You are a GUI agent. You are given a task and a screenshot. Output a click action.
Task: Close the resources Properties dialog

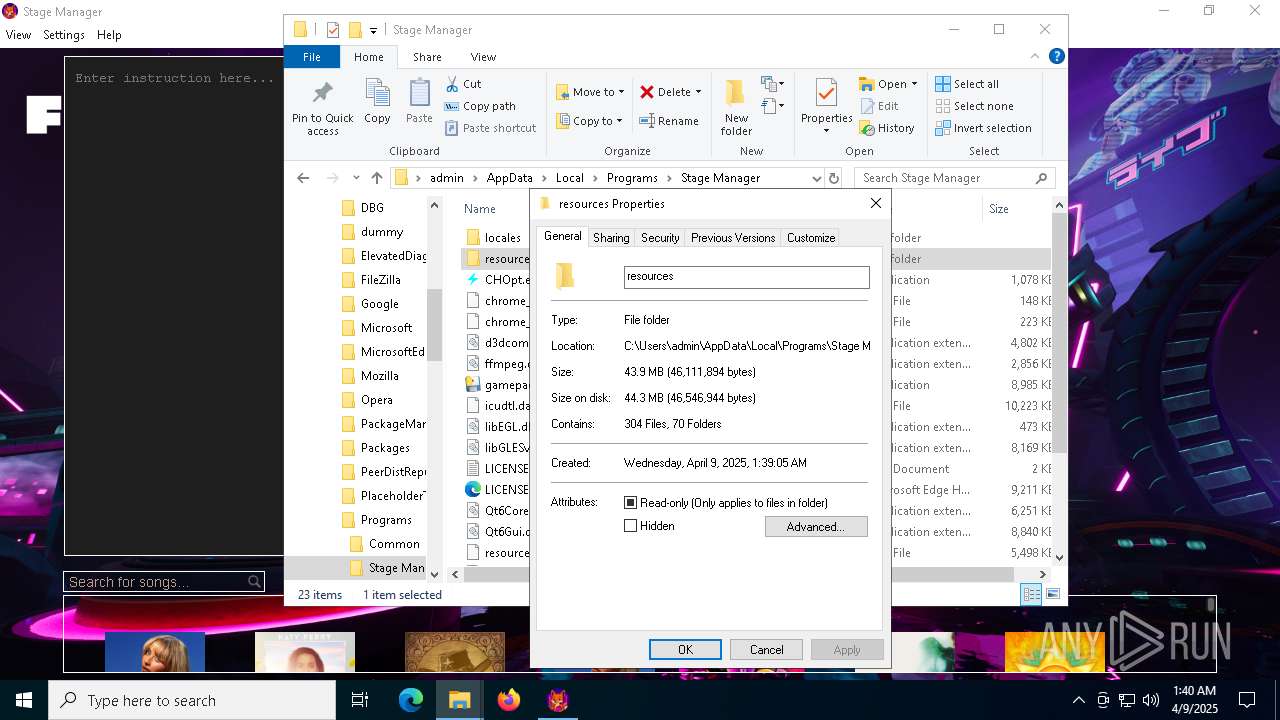[876, 203]
